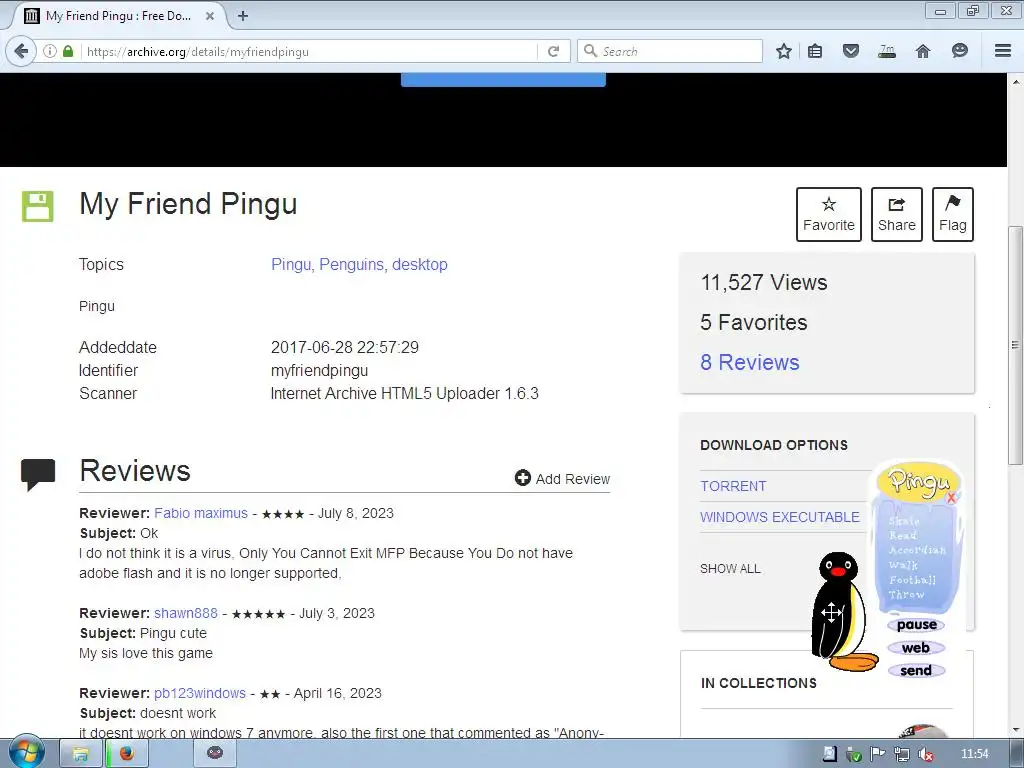Open reviewer shawn888 profile
This screenshot has width=1024, height=768.
[x=185, y=613]
